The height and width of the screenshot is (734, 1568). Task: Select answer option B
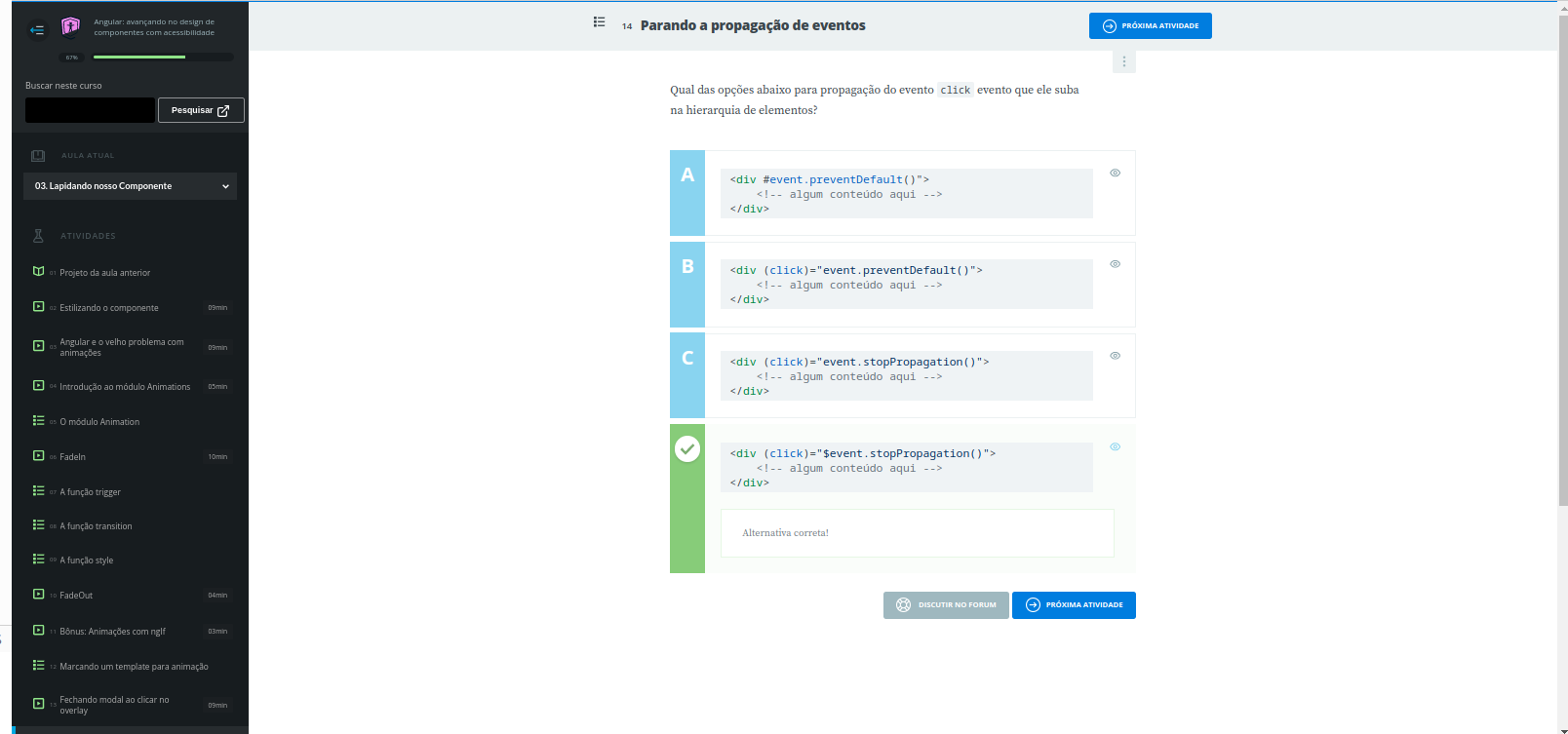coord(687,285)
